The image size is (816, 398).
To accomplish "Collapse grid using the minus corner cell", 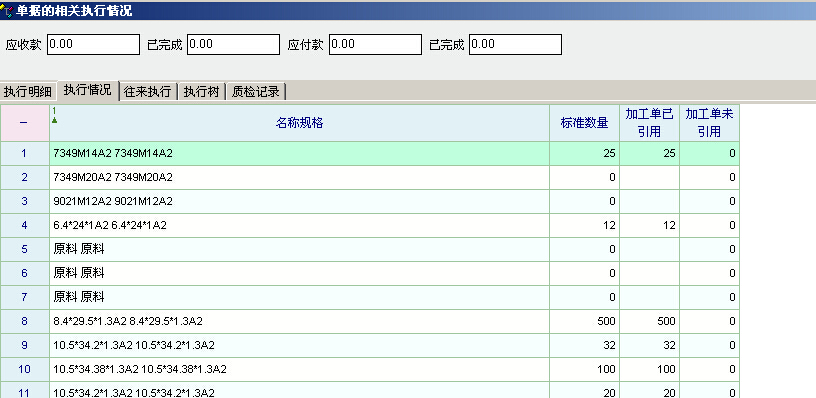I will point(24,123).
